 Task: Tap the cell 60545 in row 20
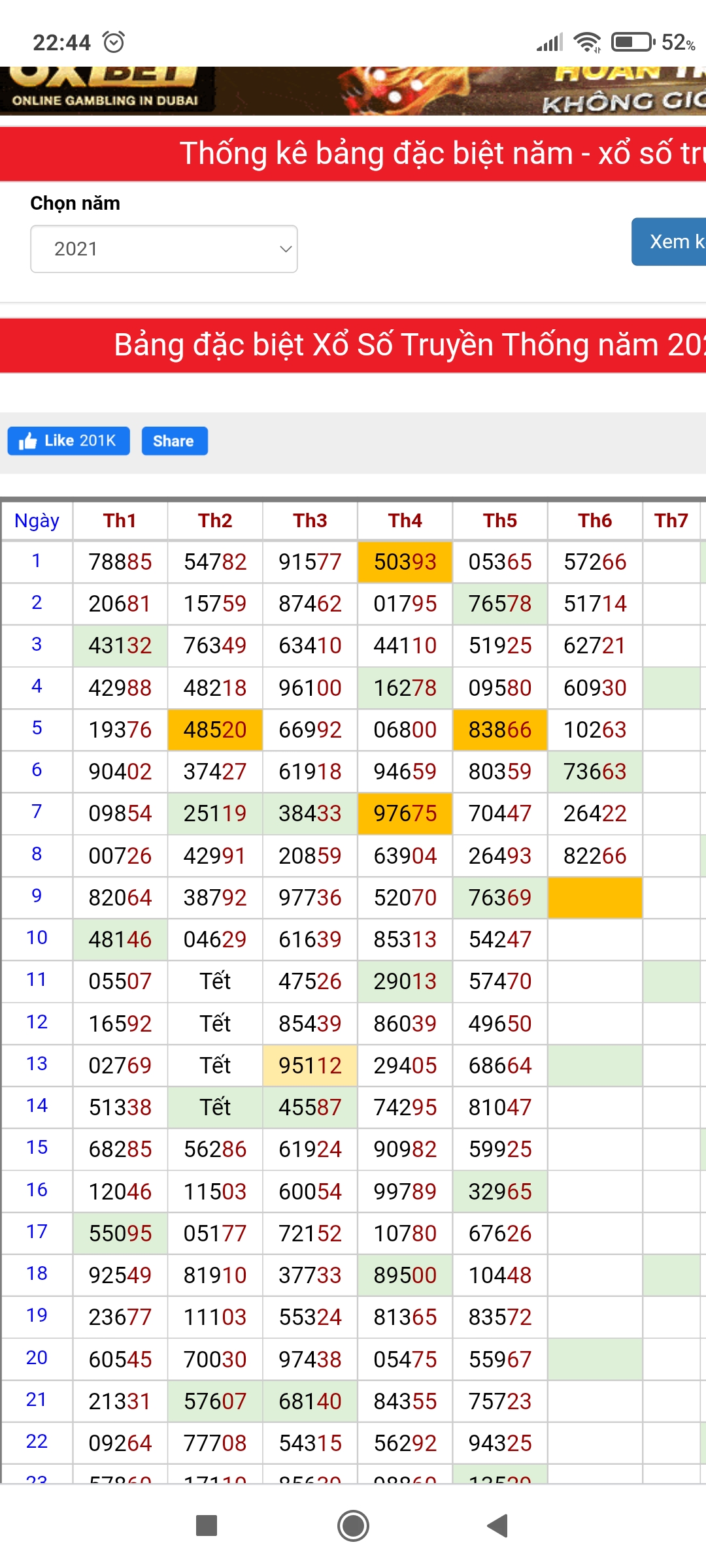[x=120, y=1360]
